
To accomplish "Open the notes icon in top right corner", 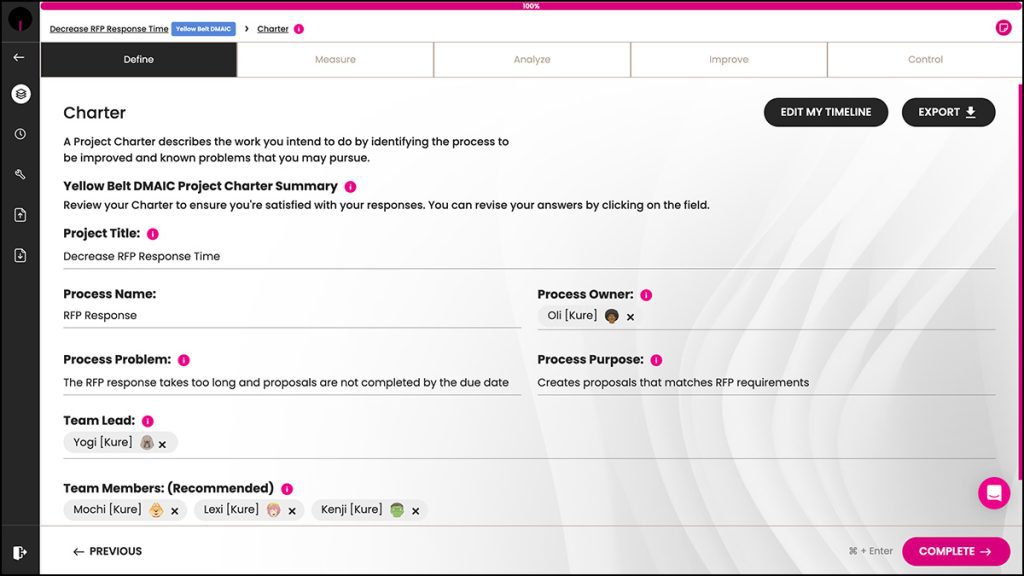I will [1003, 28].
